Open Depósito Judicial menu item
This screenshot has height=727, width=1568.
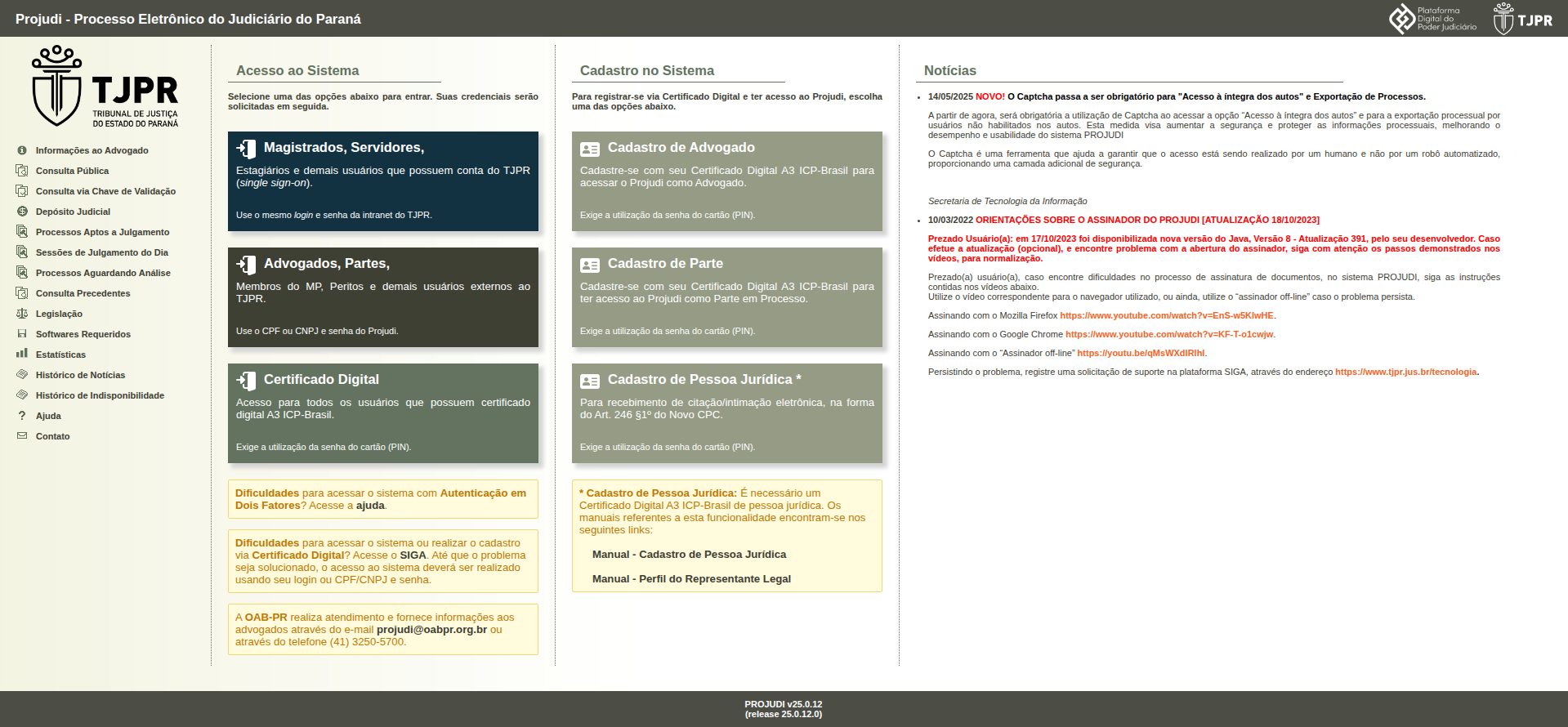click(73, 212)
